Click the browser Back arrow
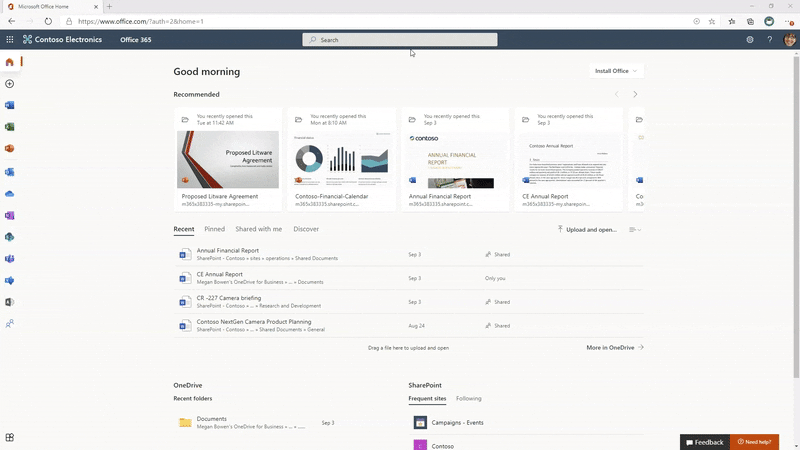Screen dimensions: 800x450 pyautogui.click(x=12, y=21)
